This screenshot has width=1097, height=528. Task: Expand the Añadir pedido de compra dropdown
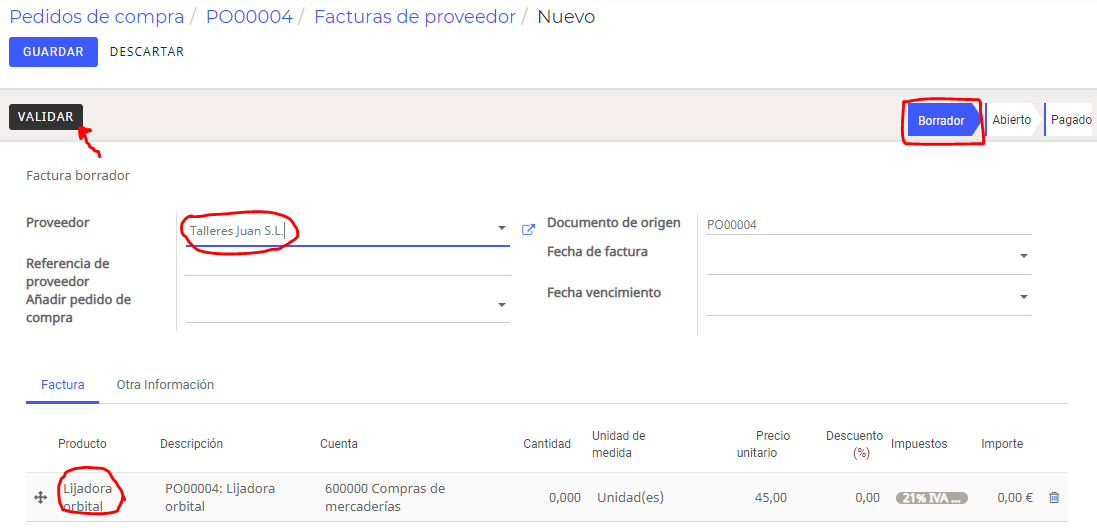502,305
